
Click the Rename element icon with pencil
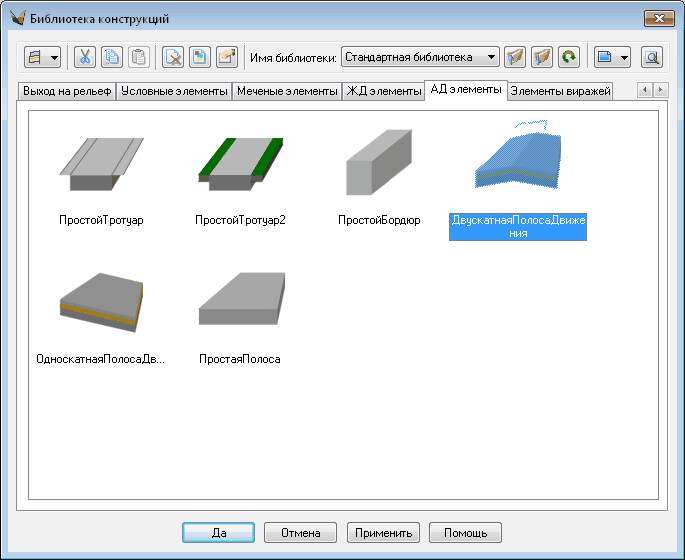226,58
